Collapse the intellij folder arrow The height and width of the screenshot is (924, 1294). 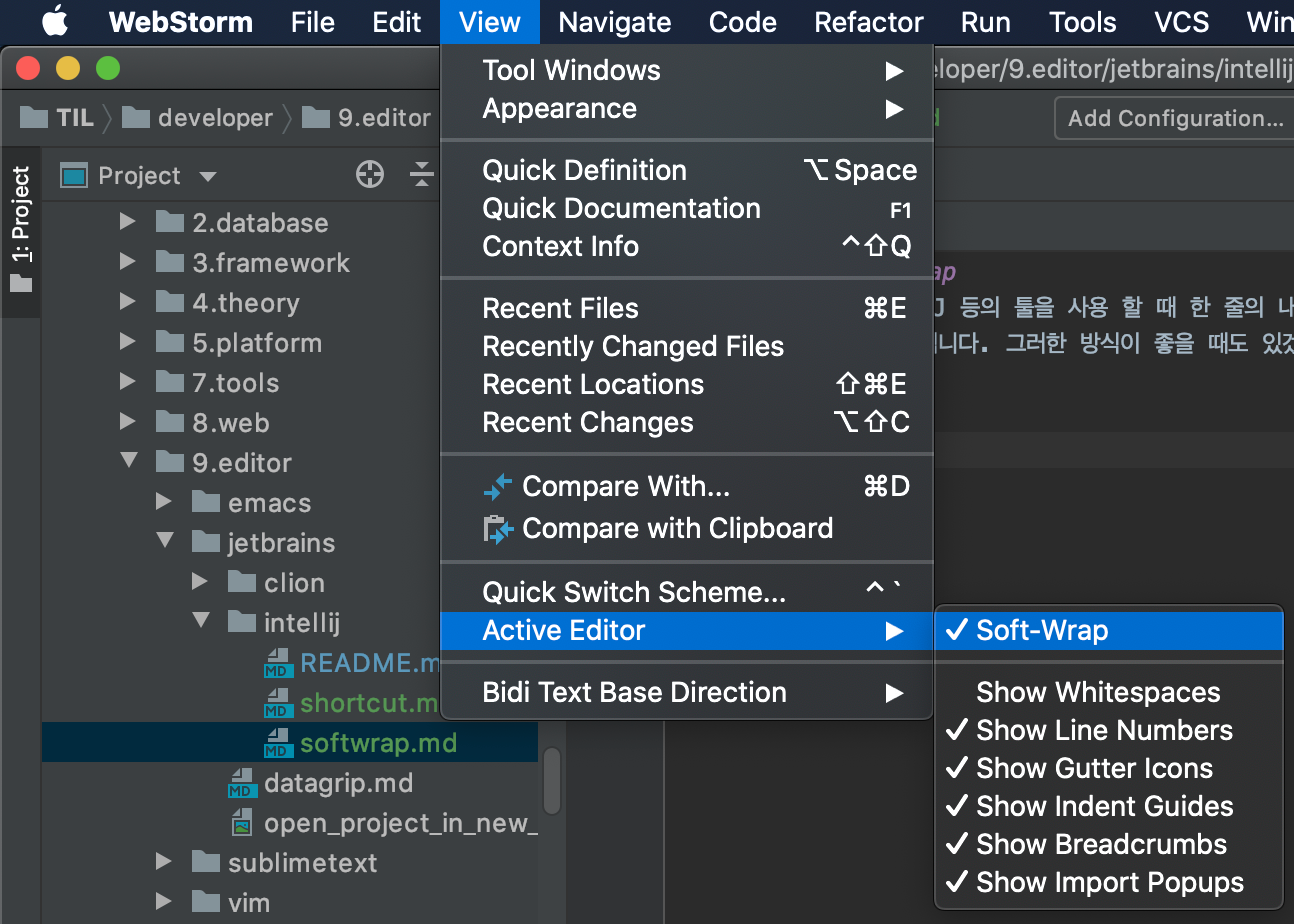[200, 621]
